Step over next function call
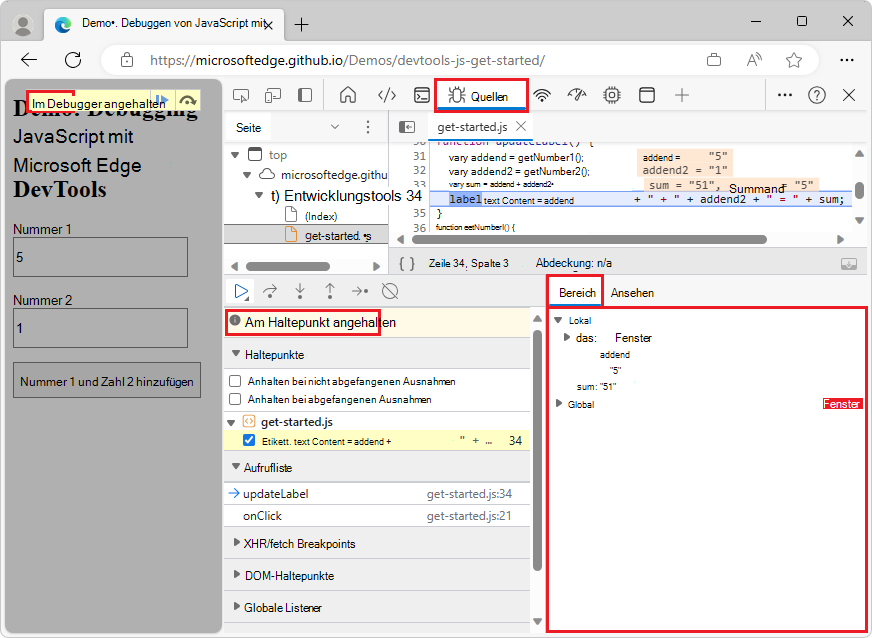This screenshot has height=638, width=872. (x=270, y=291)
